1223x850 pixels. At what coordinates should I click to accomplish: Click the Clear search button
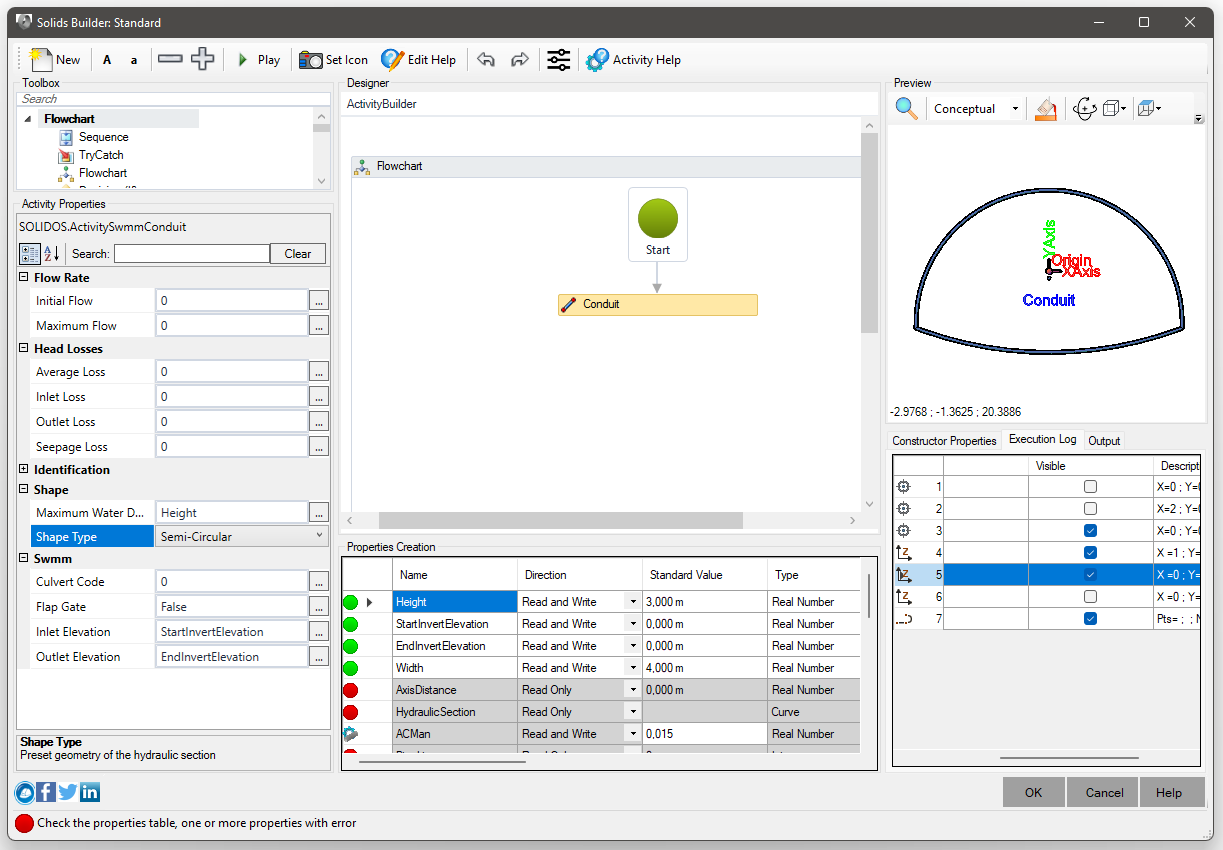click(x=298, y=254)
